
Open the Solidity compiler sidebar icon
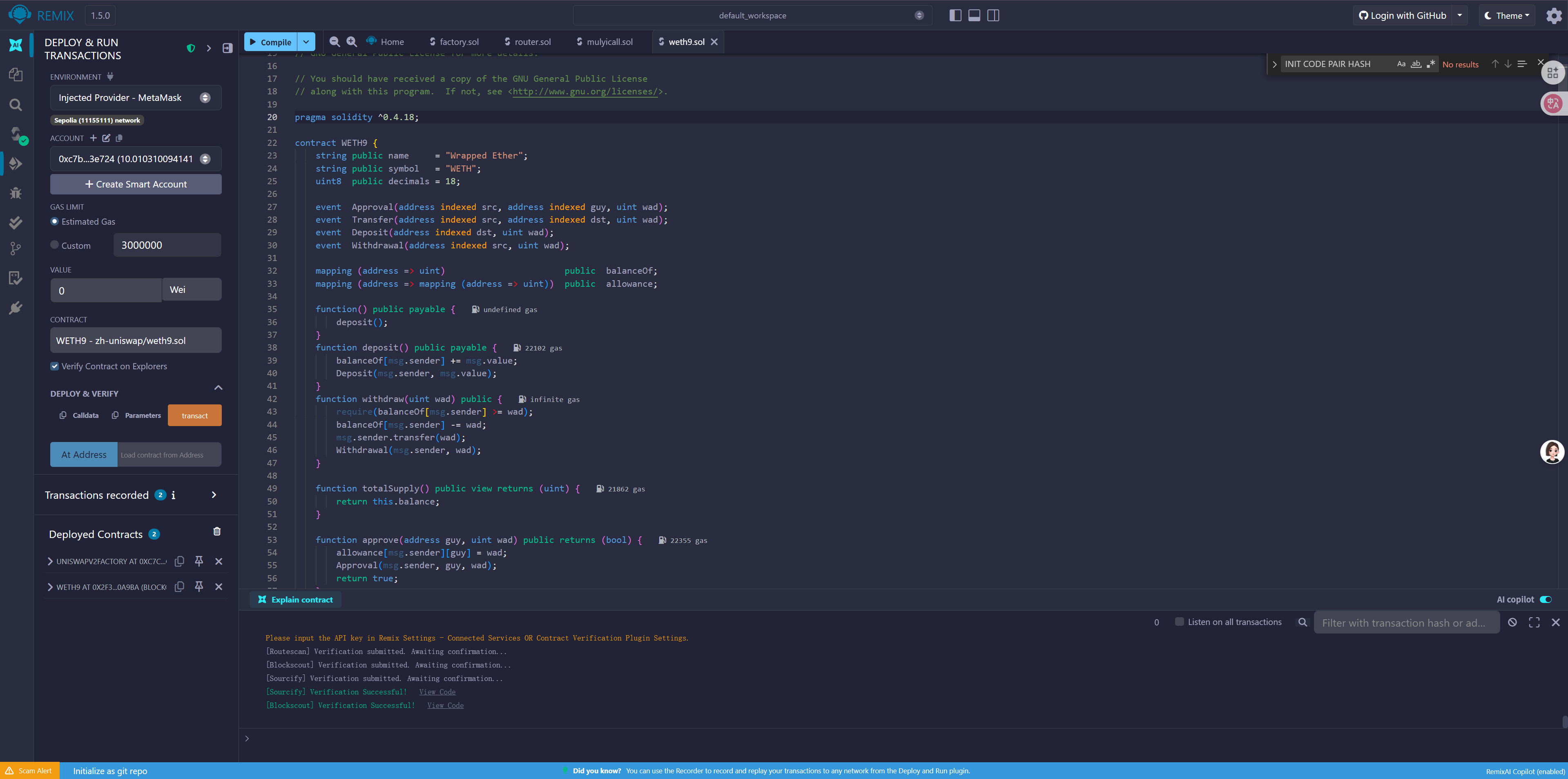16,134
